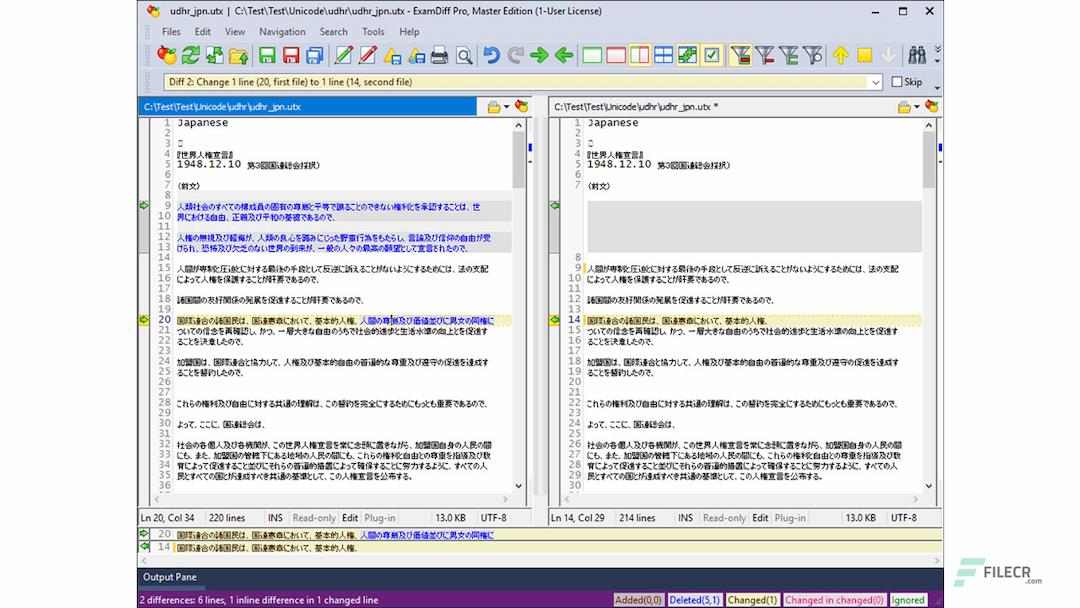Enable the Skip checkbox
Screen dimensions: 1080x608
[x=897, y=82]
